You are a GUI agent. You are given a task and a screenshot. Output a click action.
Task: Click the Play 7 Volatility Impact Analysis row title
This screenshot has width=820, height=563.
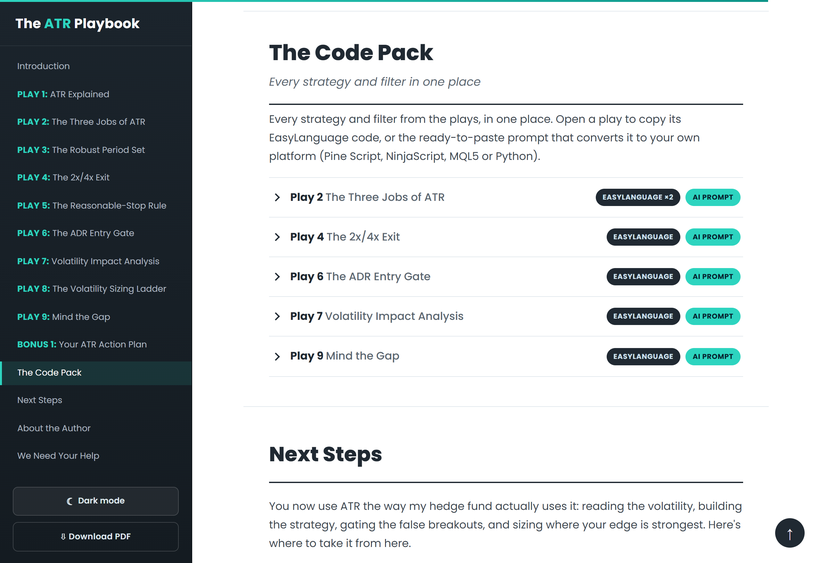click(377, 316)
